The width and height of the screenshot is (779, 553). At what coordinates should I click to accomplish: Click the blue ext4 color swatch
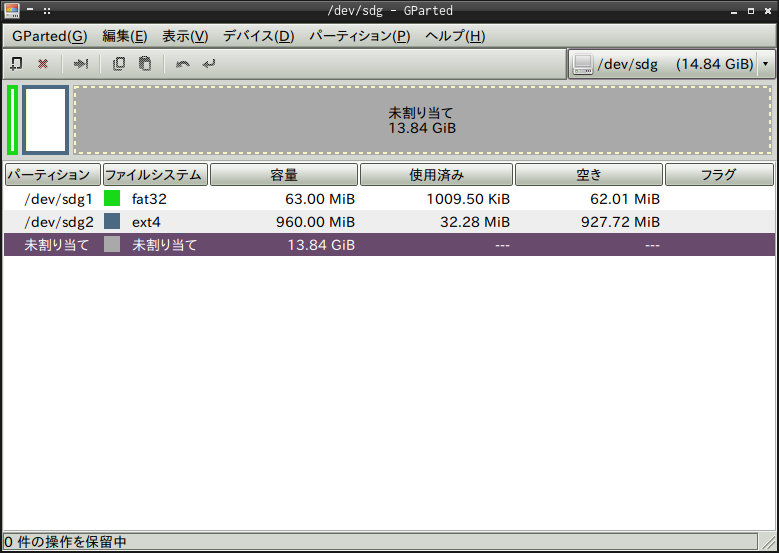click(x=112, y=221)
